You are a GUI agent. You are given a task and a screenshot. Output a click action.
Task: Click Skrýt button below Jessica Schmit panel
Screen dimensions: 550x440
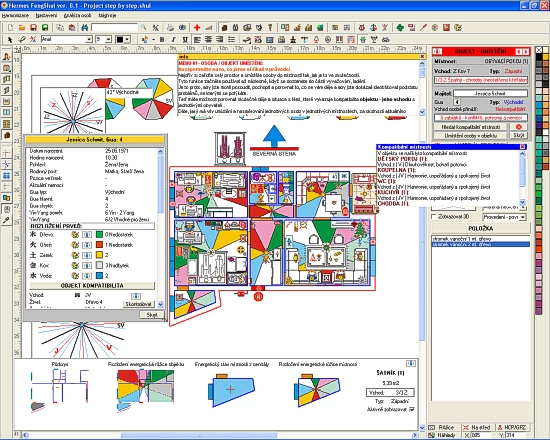coord(152,315)
